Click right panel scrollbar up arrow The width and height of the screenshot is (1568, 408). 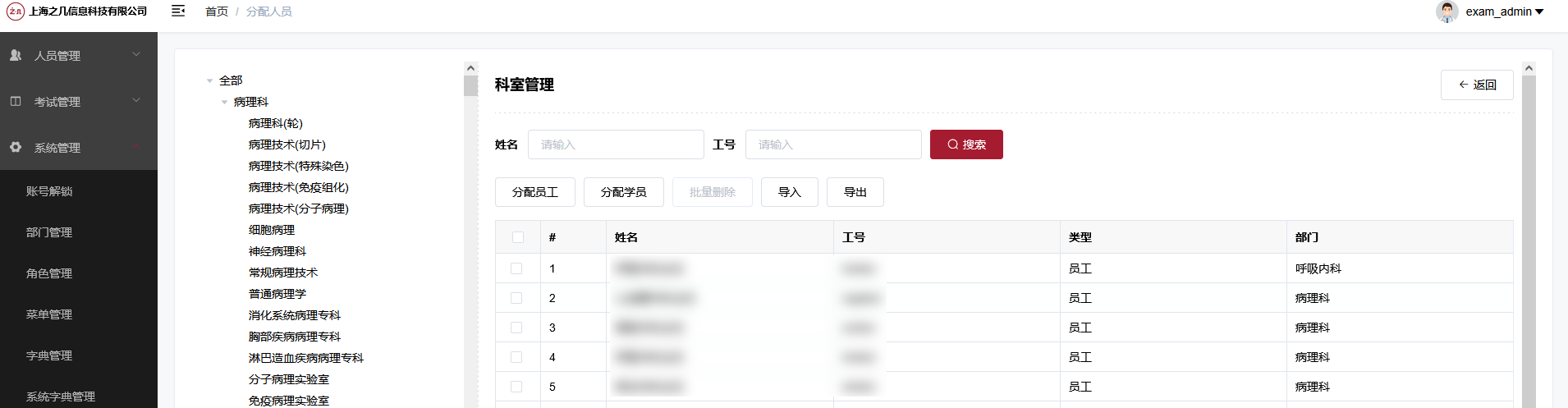[1529, 68]
